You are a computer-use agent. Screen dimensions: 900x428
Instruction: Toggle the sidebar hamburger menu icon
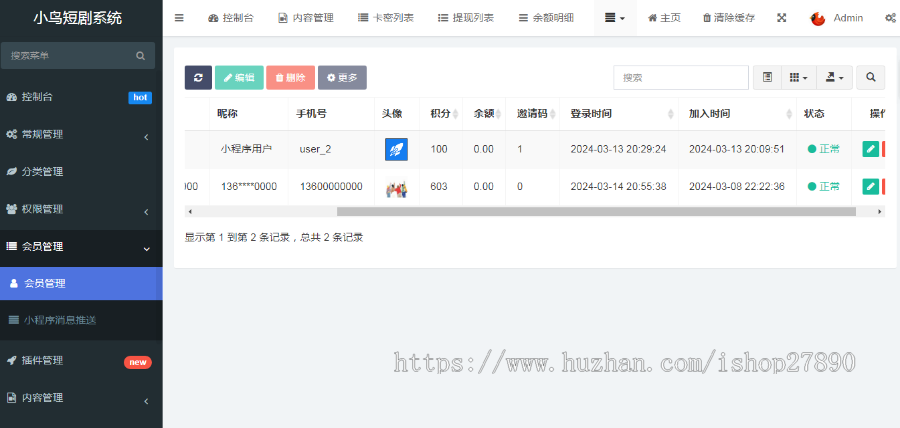click(179, 18)
